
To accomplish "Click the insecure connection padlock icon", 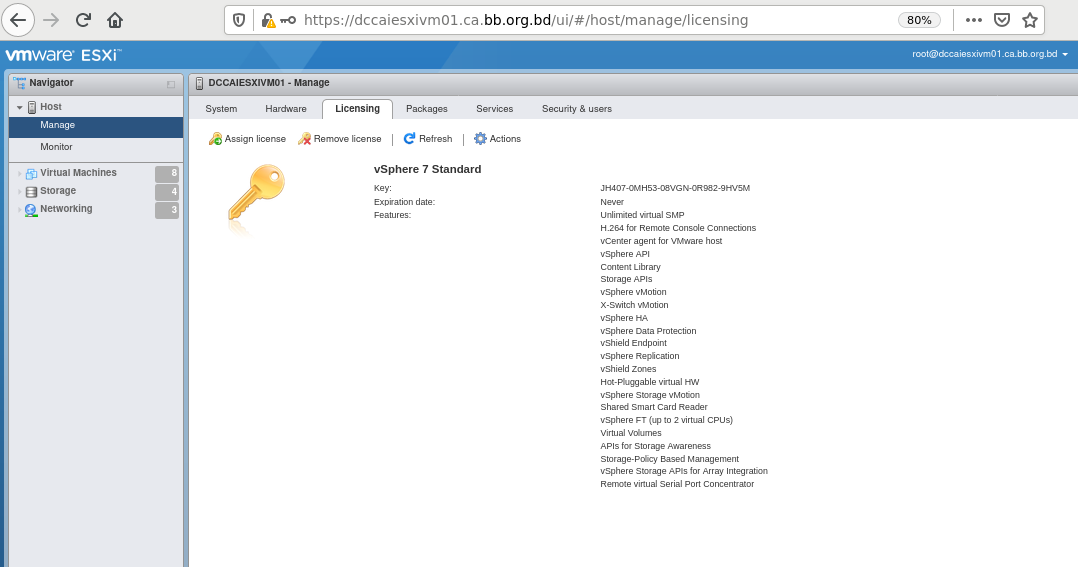I will click(x=268, y=21).
